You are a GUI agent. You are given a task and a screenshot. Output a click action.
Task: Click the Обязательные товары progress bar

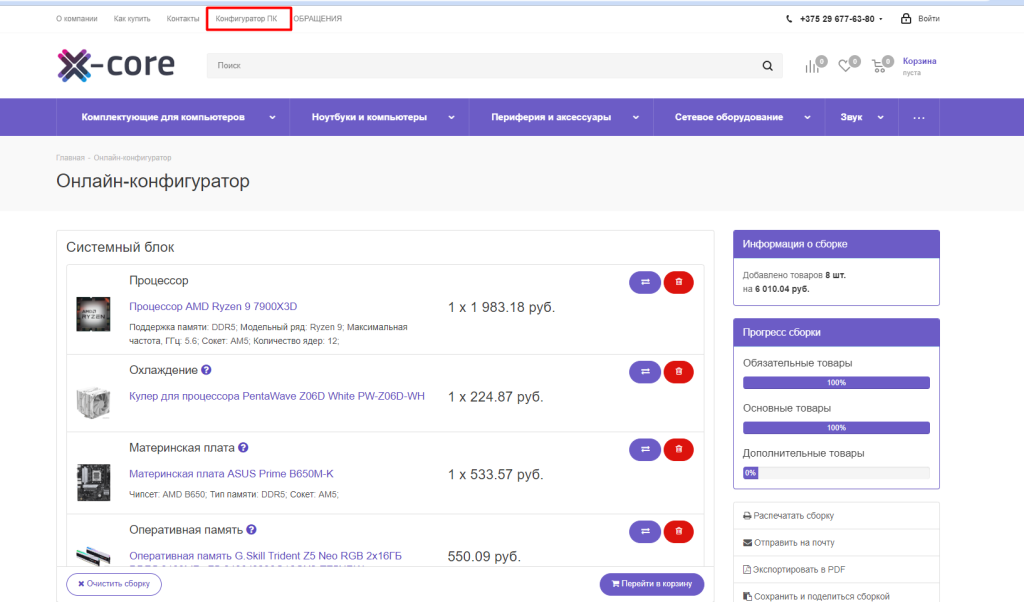(x=836, y=383)
